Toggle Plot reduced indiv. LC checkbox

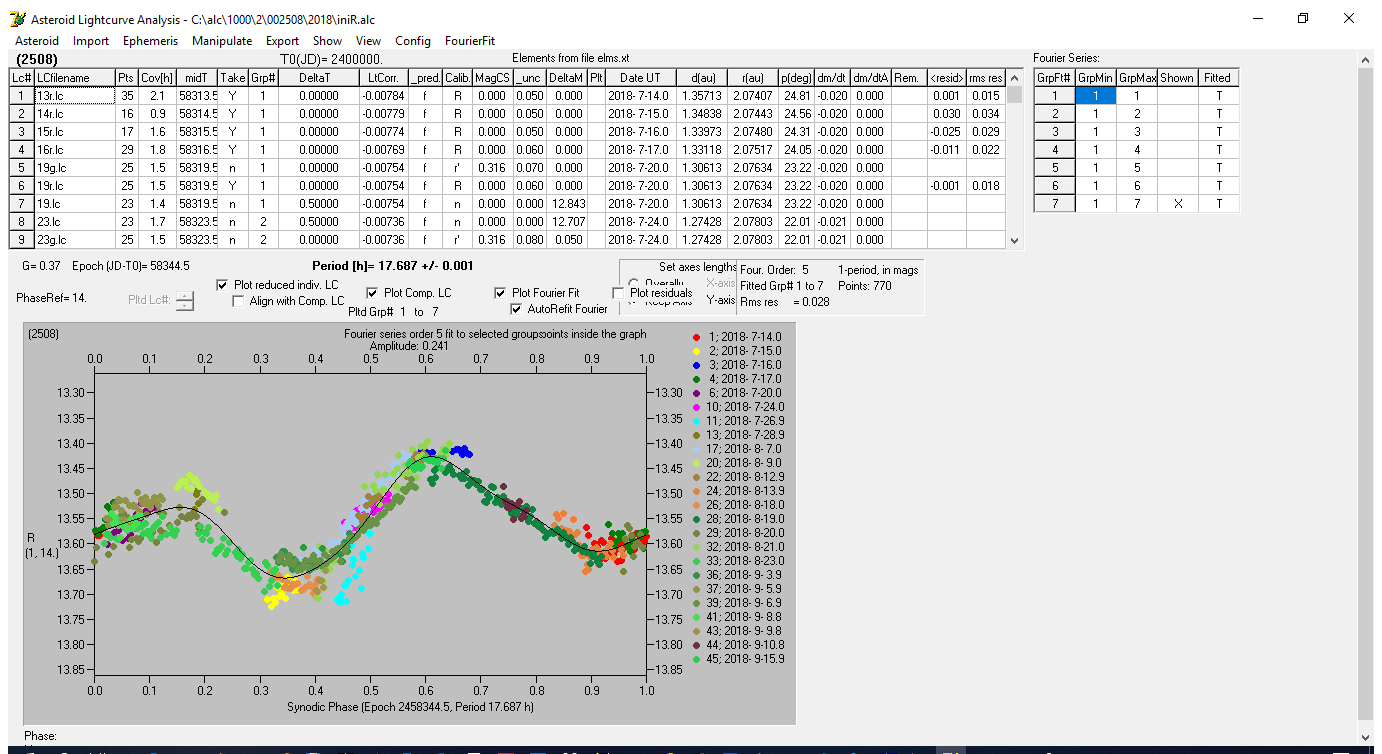click(223, 285)
